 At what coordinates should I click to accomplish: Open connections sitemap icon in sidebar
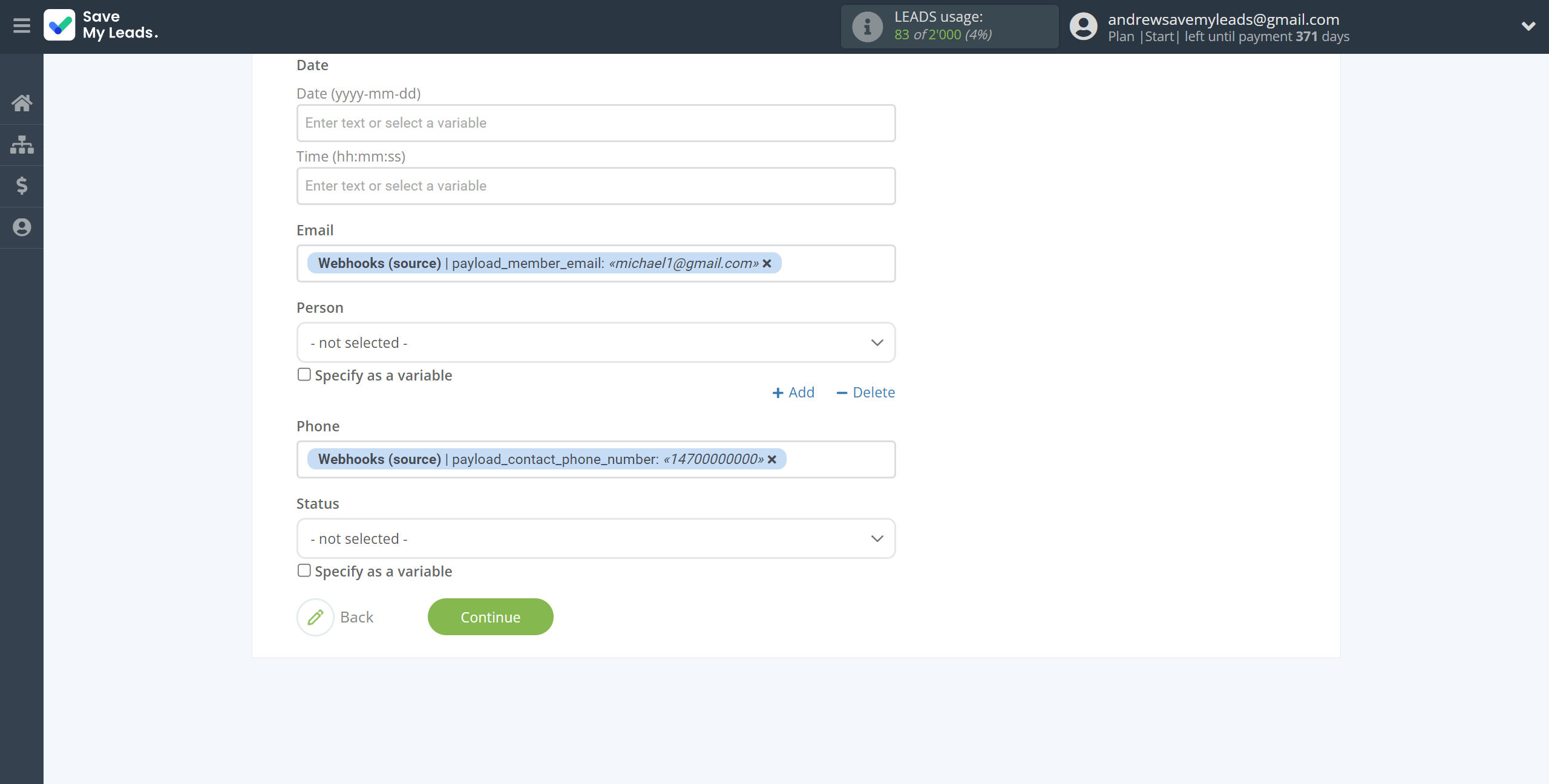coord(22,145)
